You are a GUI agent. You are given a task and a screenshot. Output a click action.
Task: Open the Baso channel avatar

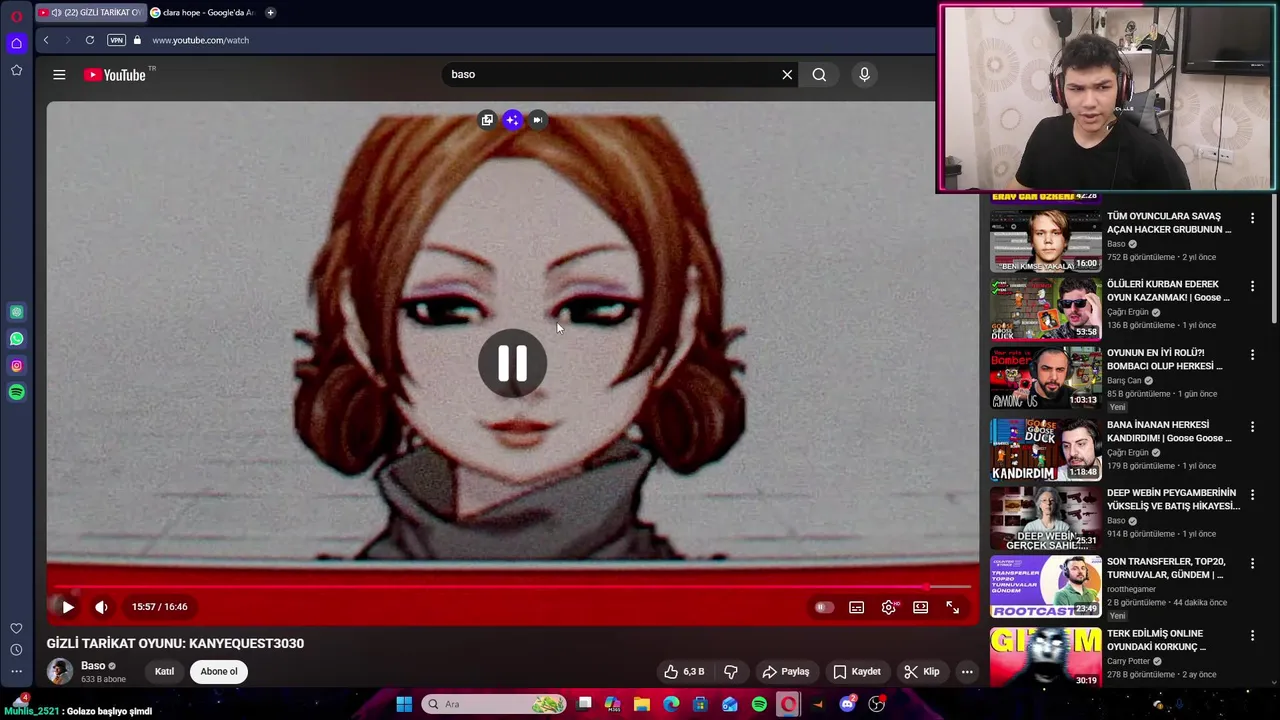(60, 672)
